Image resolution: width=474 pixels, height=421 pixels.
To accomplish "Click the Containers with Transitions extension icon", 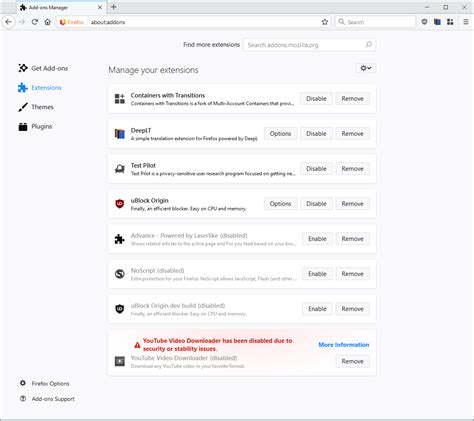I will pos(120,99).
